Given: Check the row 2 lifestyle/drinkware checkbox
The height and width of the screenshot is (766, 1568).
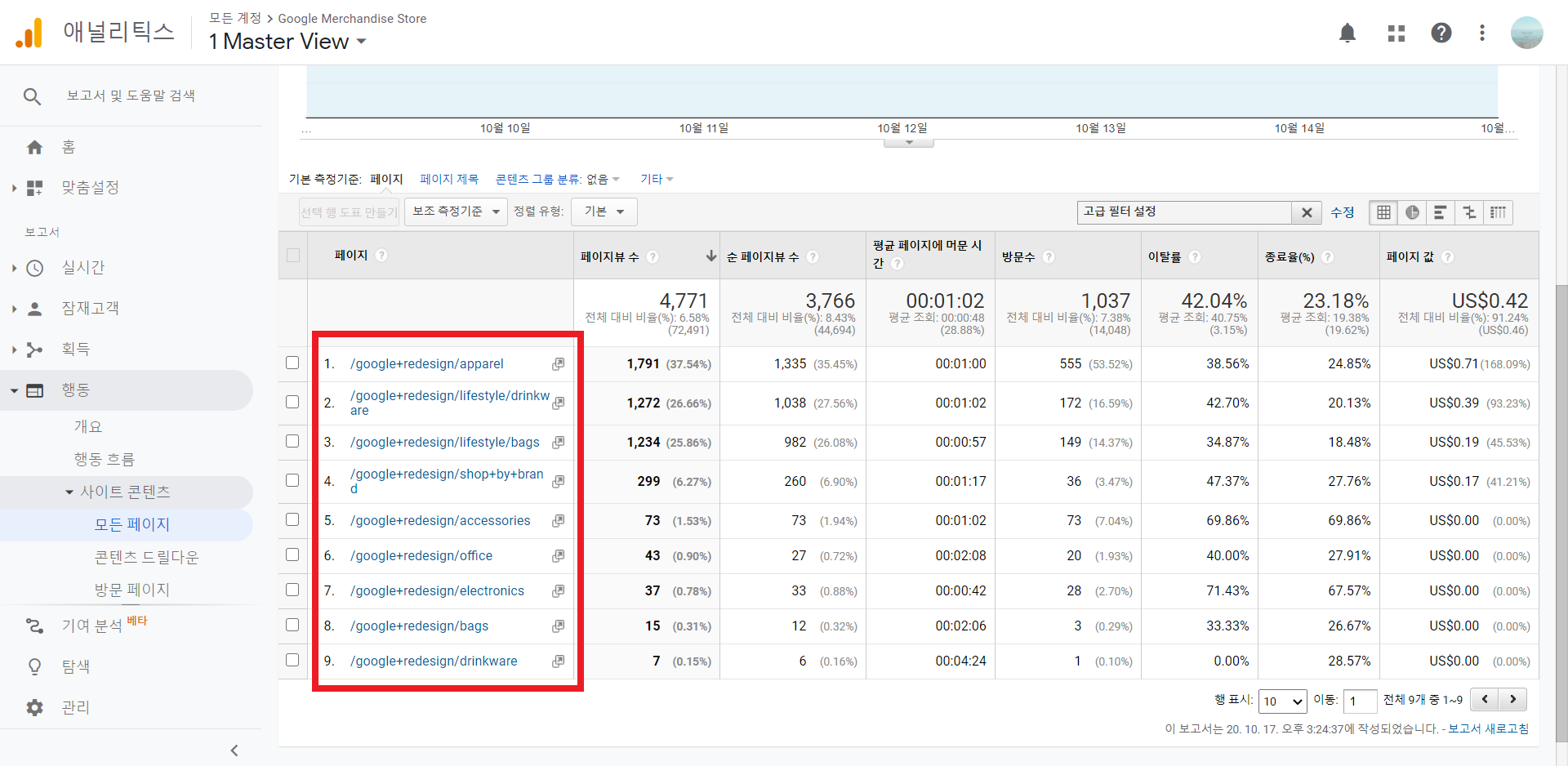Looking at the screenshot, I should (292, 402).
